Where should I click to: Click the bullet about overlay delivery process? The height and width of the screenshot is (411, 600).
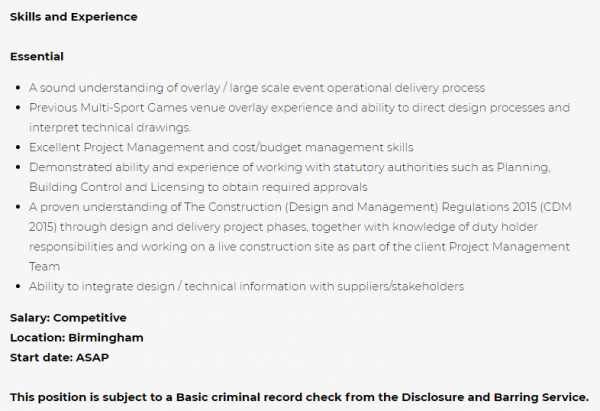257,88
